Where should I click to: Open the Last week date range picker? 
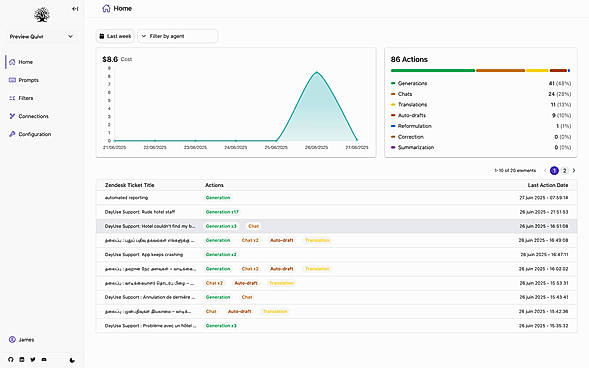coord(115,36)
